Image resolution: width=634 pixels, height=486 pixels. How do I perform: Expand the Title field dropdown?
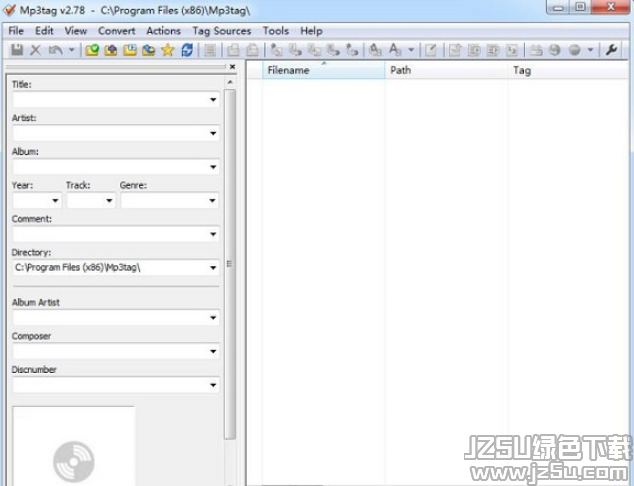[x=213, y=99]
